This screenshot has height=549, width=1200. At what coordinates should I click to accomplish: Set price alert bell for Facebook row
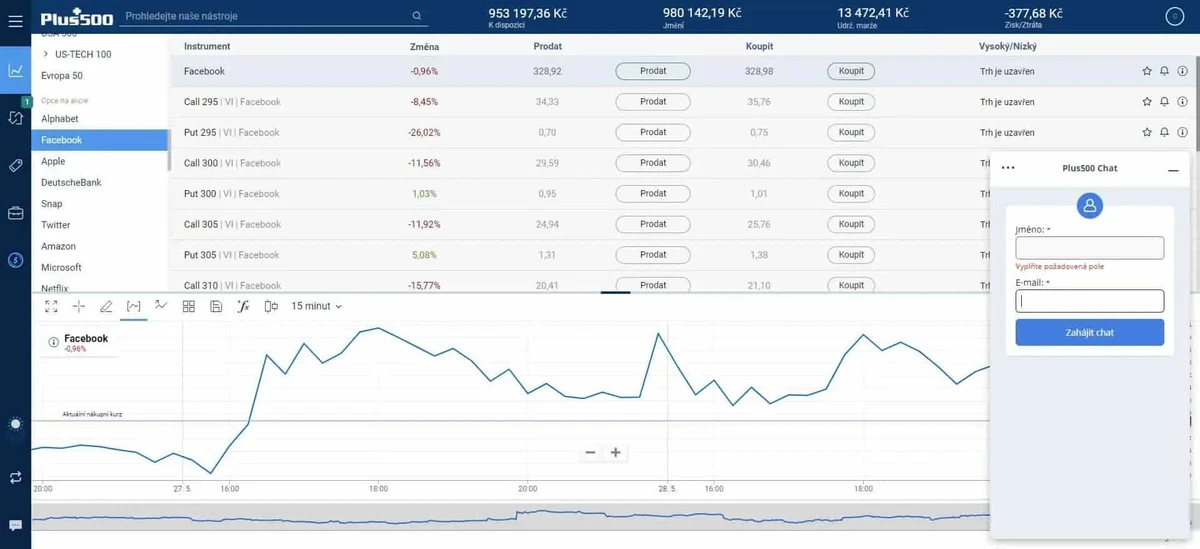click(x=1164, y=71)
